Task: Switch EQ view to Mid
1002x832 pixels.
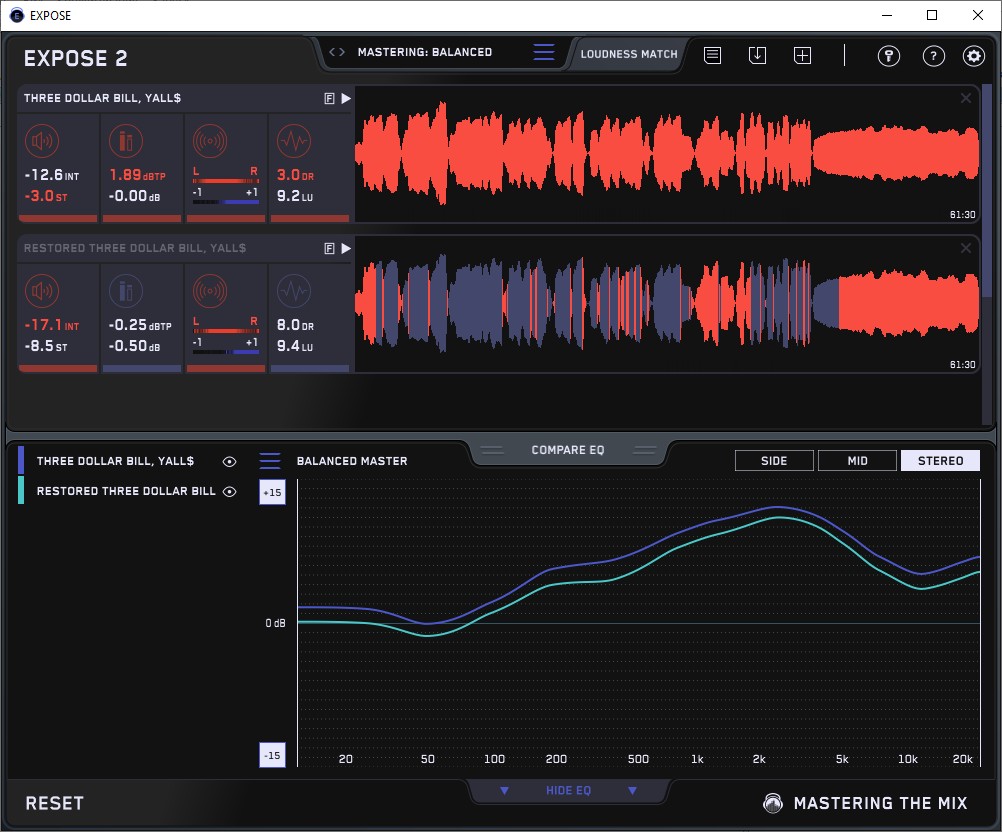Action: pos(857,461)
